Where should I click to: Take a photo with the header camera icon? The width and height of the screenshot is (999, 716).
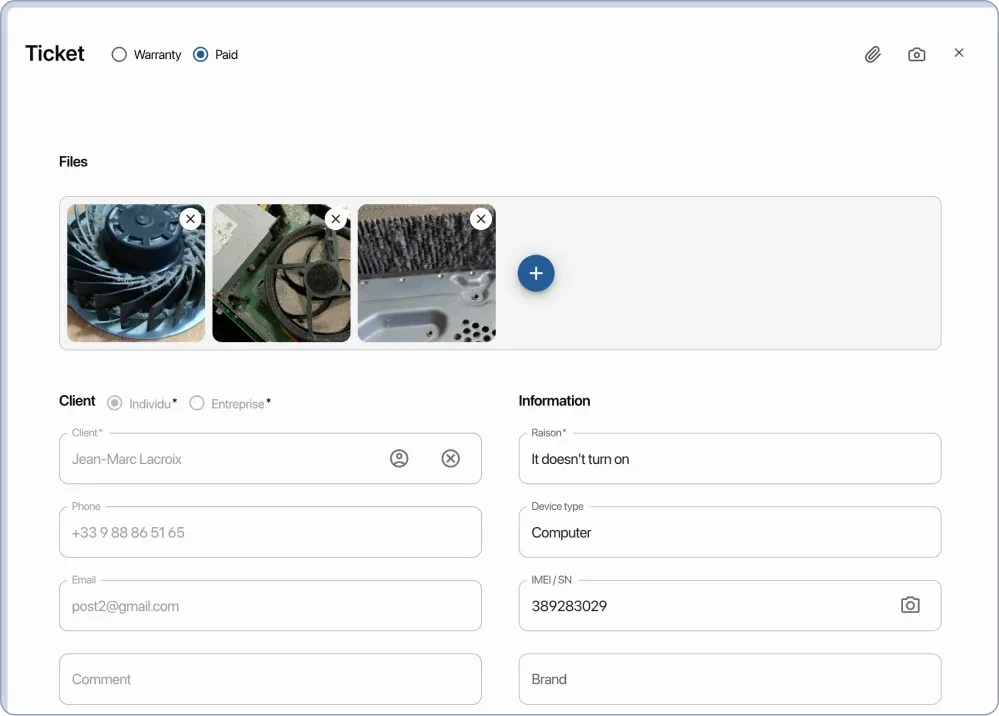(916, 54)
